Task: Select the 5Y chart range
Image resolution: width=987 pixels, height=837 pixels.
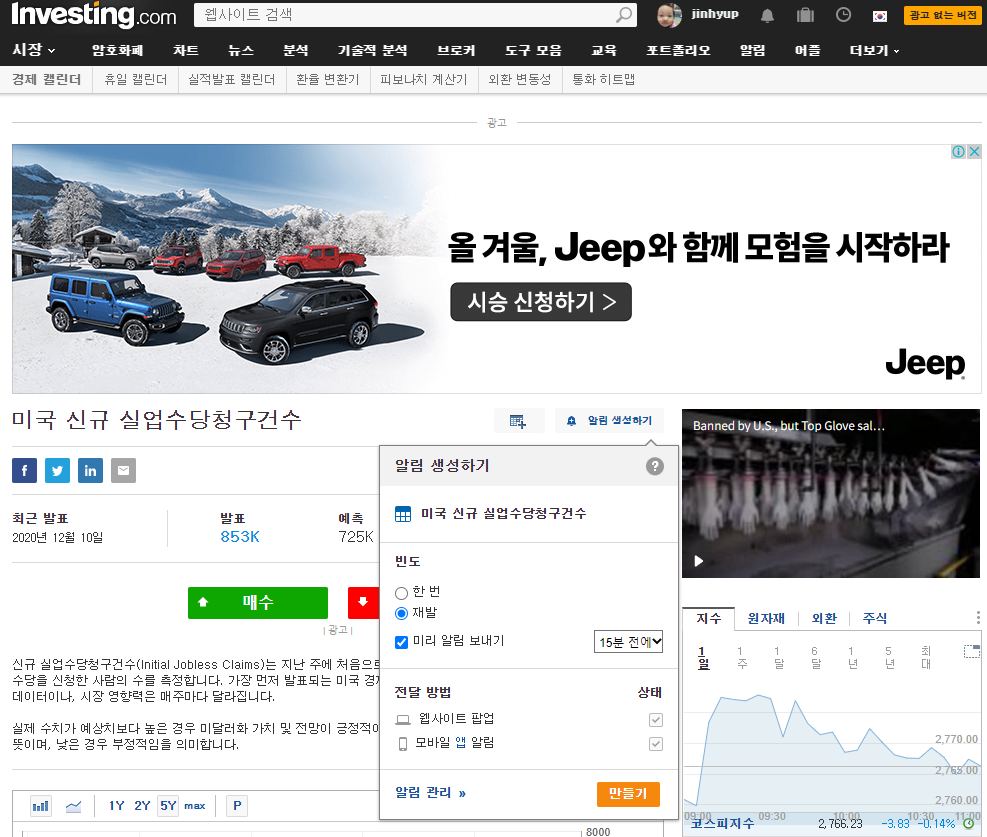Action: coord(168,806)
